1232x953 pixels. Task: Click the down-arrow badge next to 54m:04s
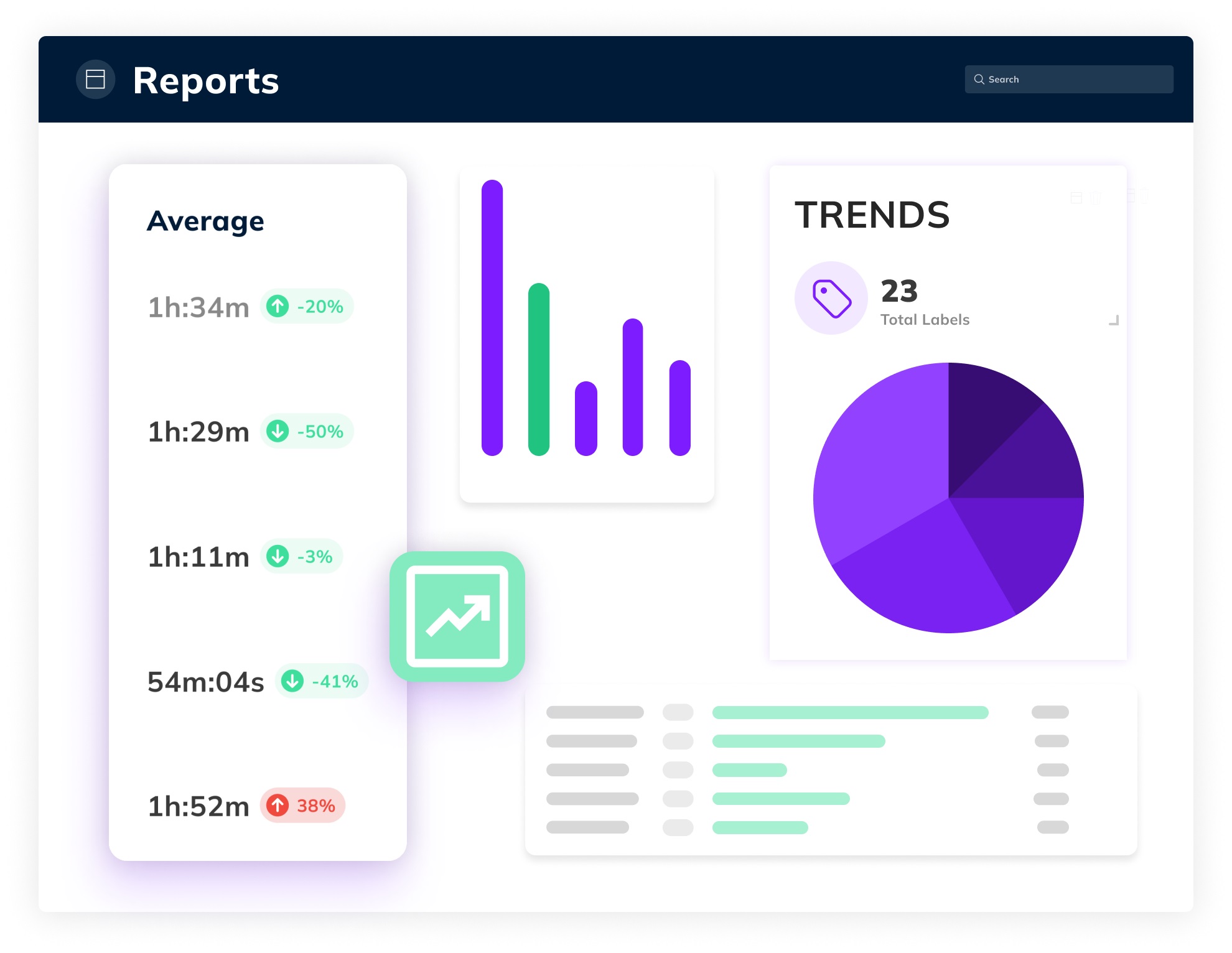click(x=322, y=681)
